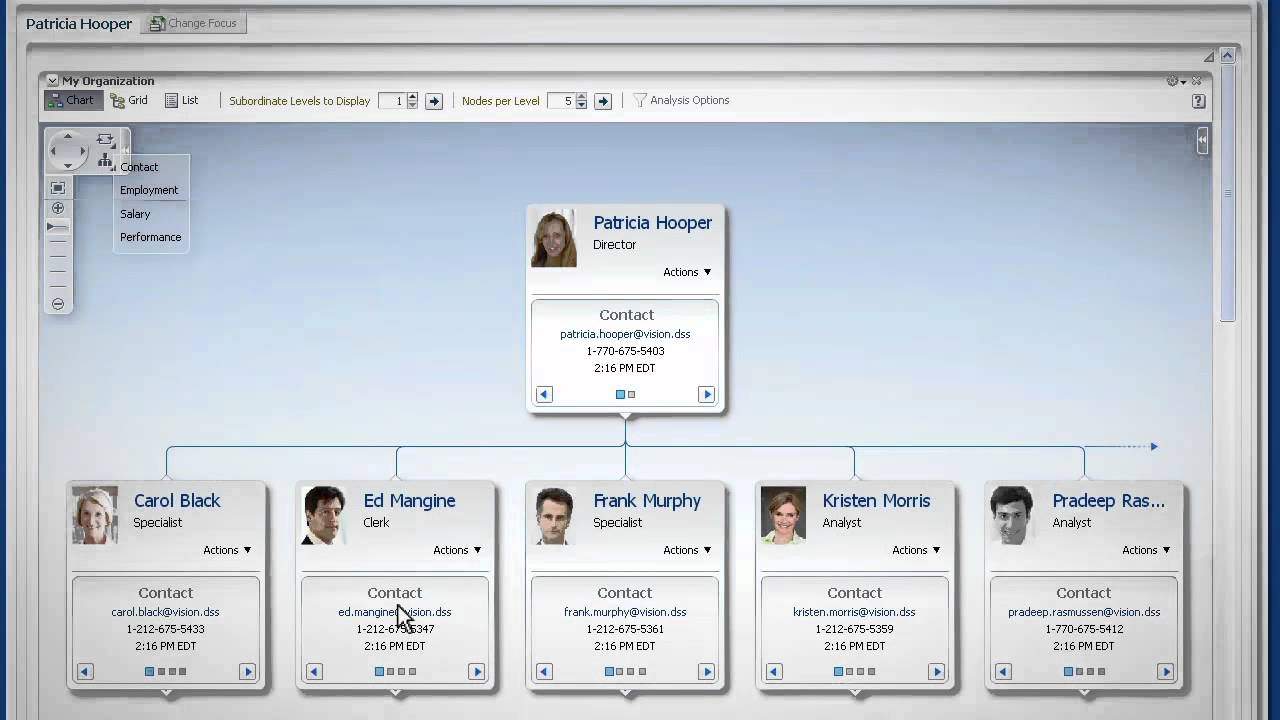Click the vertical scrollbar up arrow
This screenshot has height=720, width=1280.
point(1228,55)
